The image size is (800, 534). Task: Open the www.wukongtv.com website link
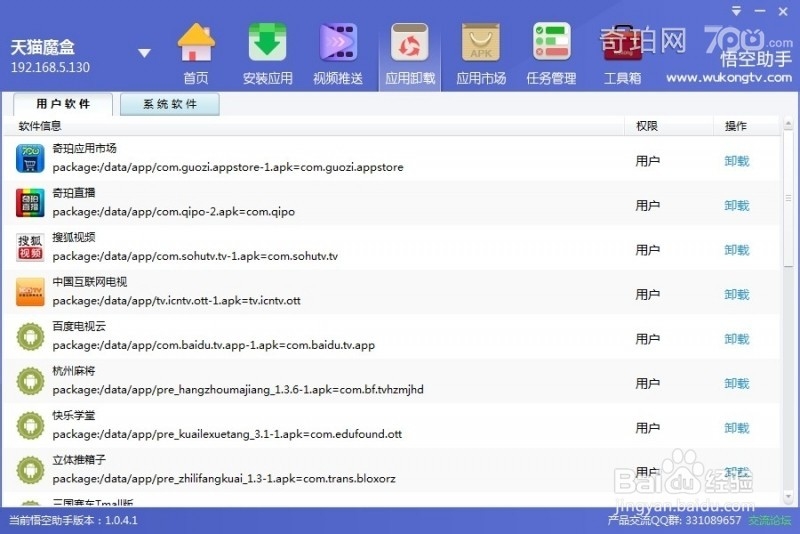729,78
